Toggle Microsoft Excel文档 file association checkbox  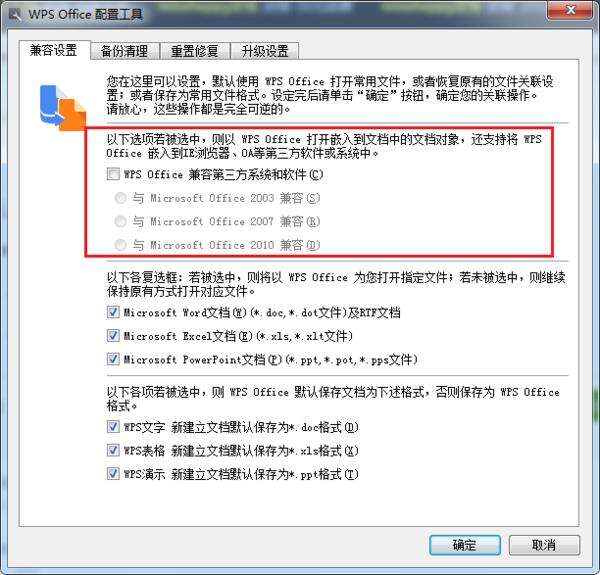pyautogui.click(x=113, y=336)
